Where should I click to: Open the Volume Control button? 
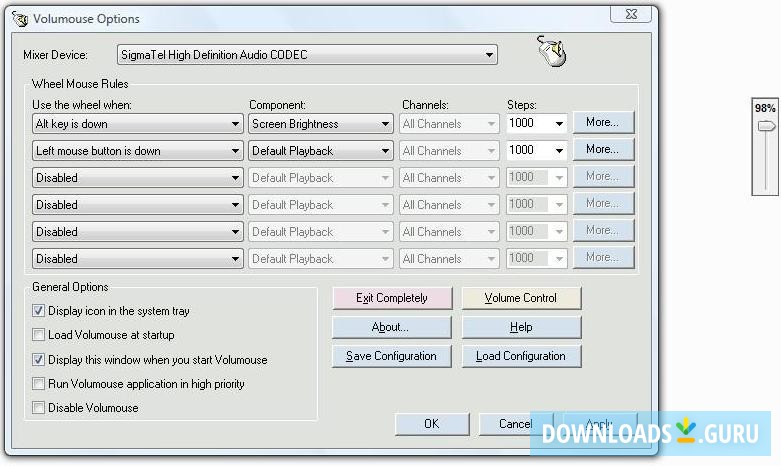click(521, 298)
